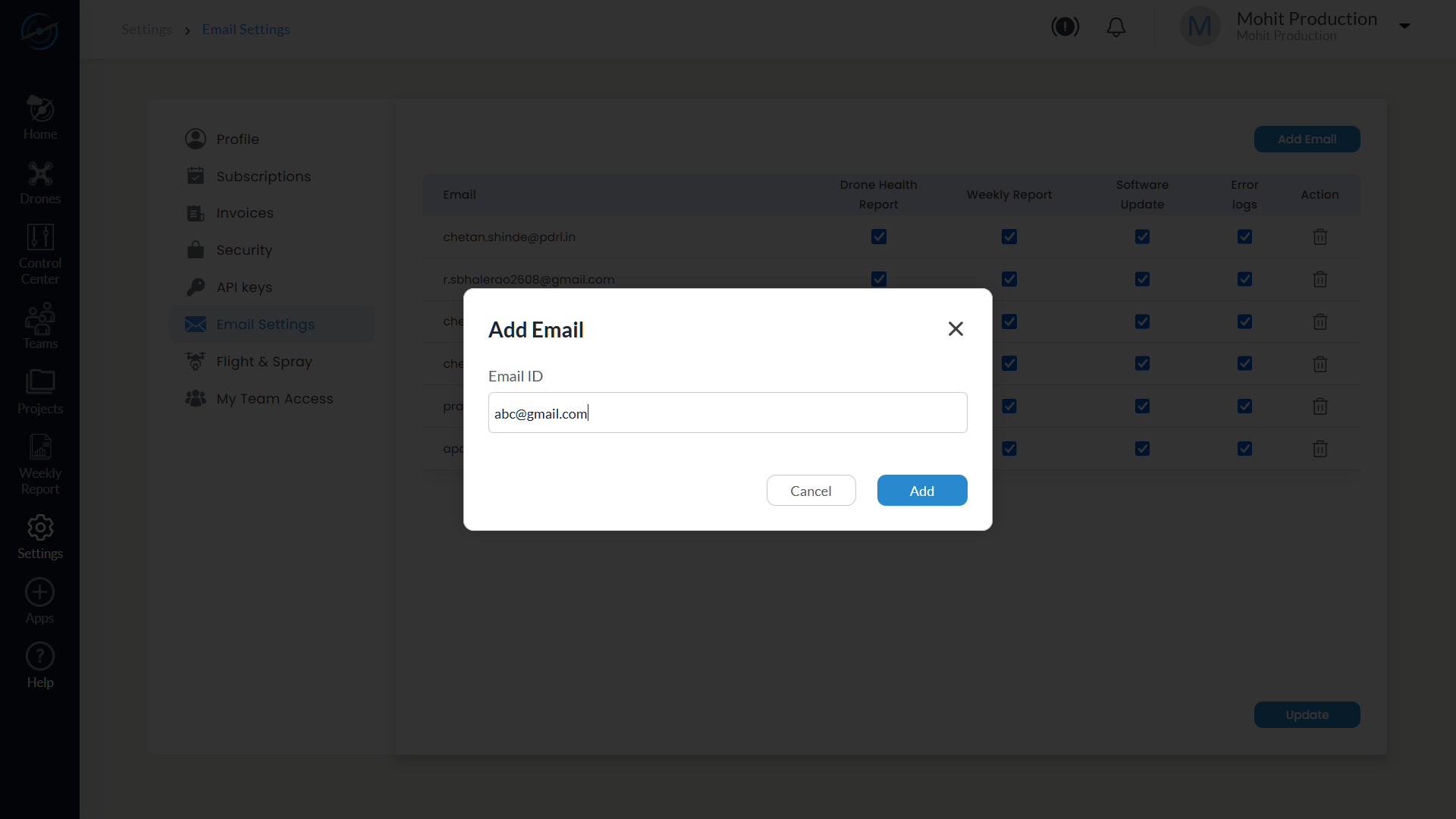Image resolution: width=1456 pixels, height=819 pixels.
Task: Click the notifications bell icon
Action: point(1116,27)
